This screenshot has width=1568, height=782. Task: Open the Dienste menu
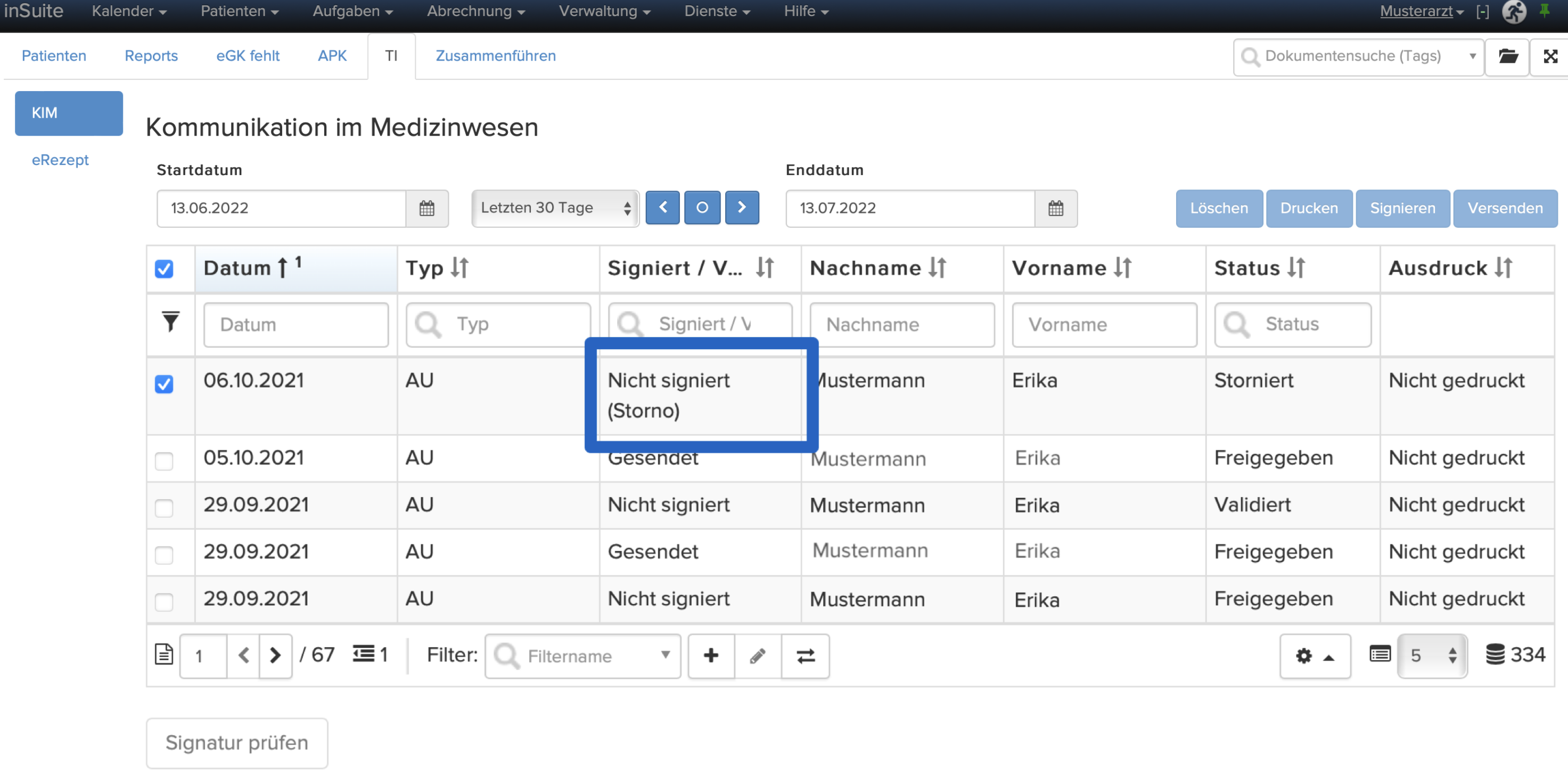click(x=717, y=11)
